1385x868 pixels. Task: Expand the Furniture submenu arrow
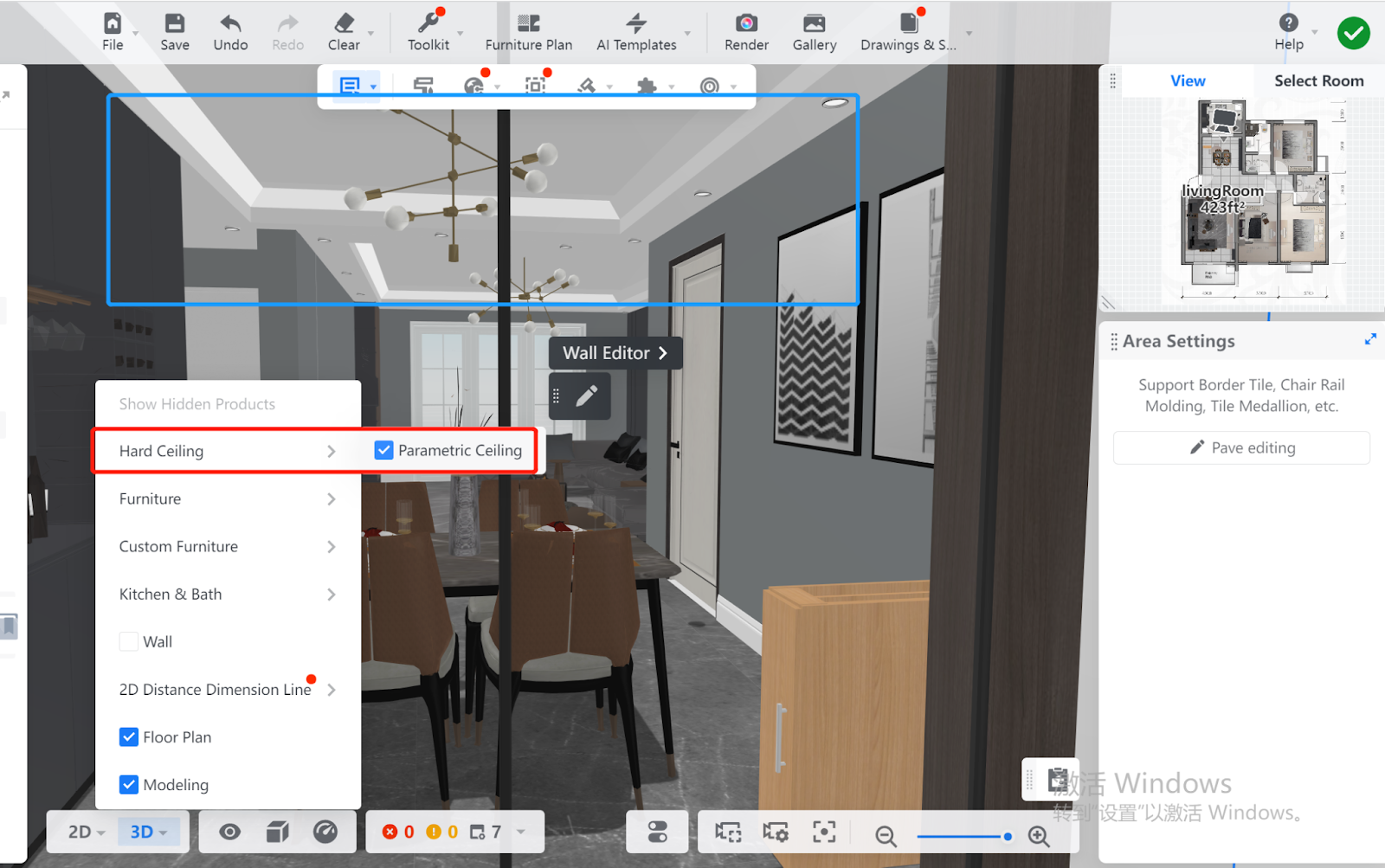[331, 498]
